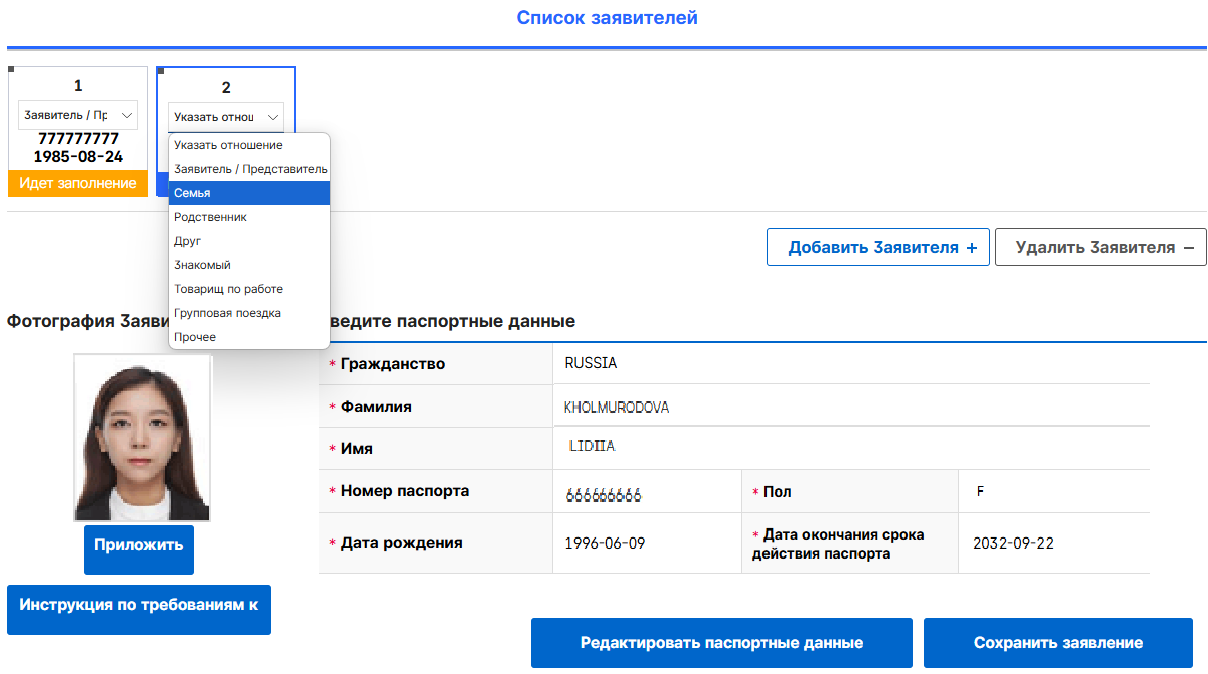Open relationship dropdown of applicant 1

tap(78, 115)
